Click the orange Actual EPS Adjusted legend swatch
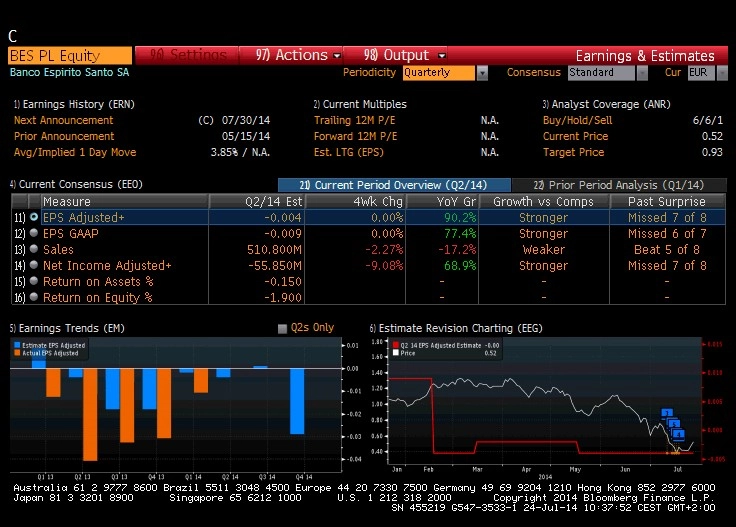This screenshot has width=736, height=527. coord(17,353)
